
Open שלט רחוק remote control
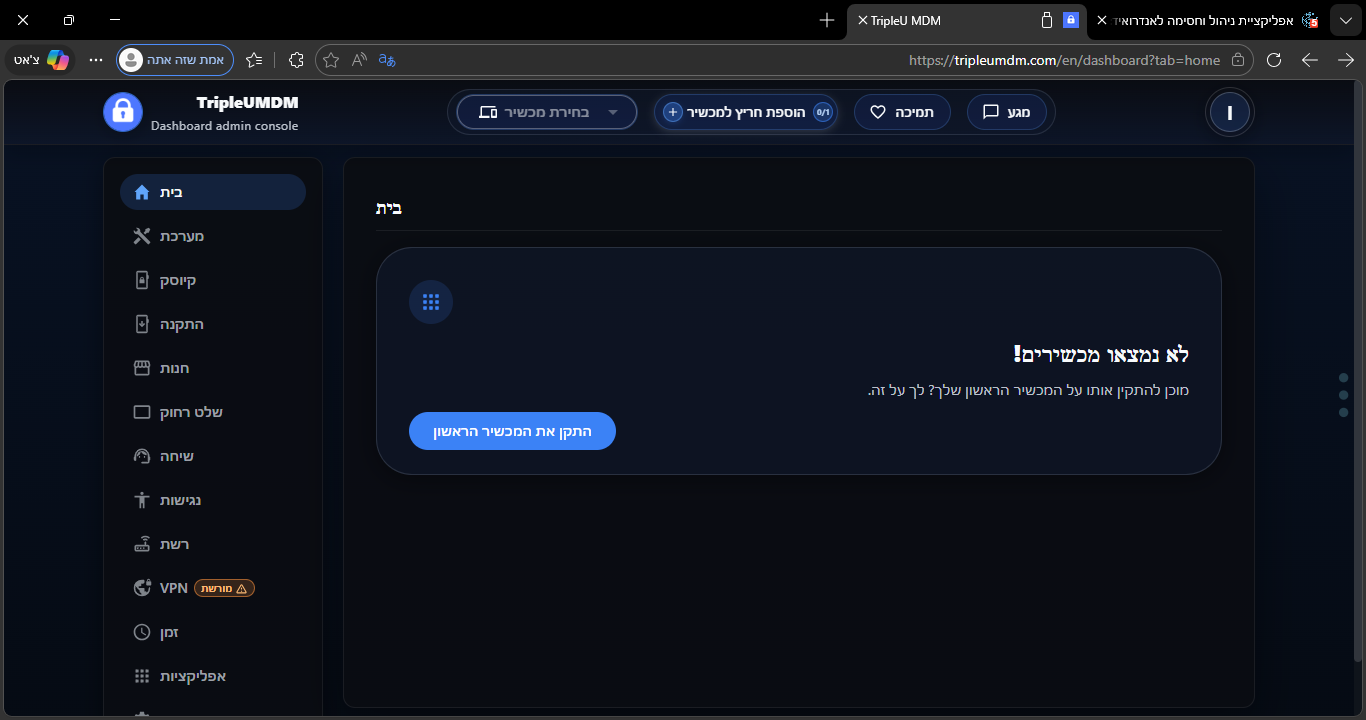pyautogui.click(x=178, y=412)
